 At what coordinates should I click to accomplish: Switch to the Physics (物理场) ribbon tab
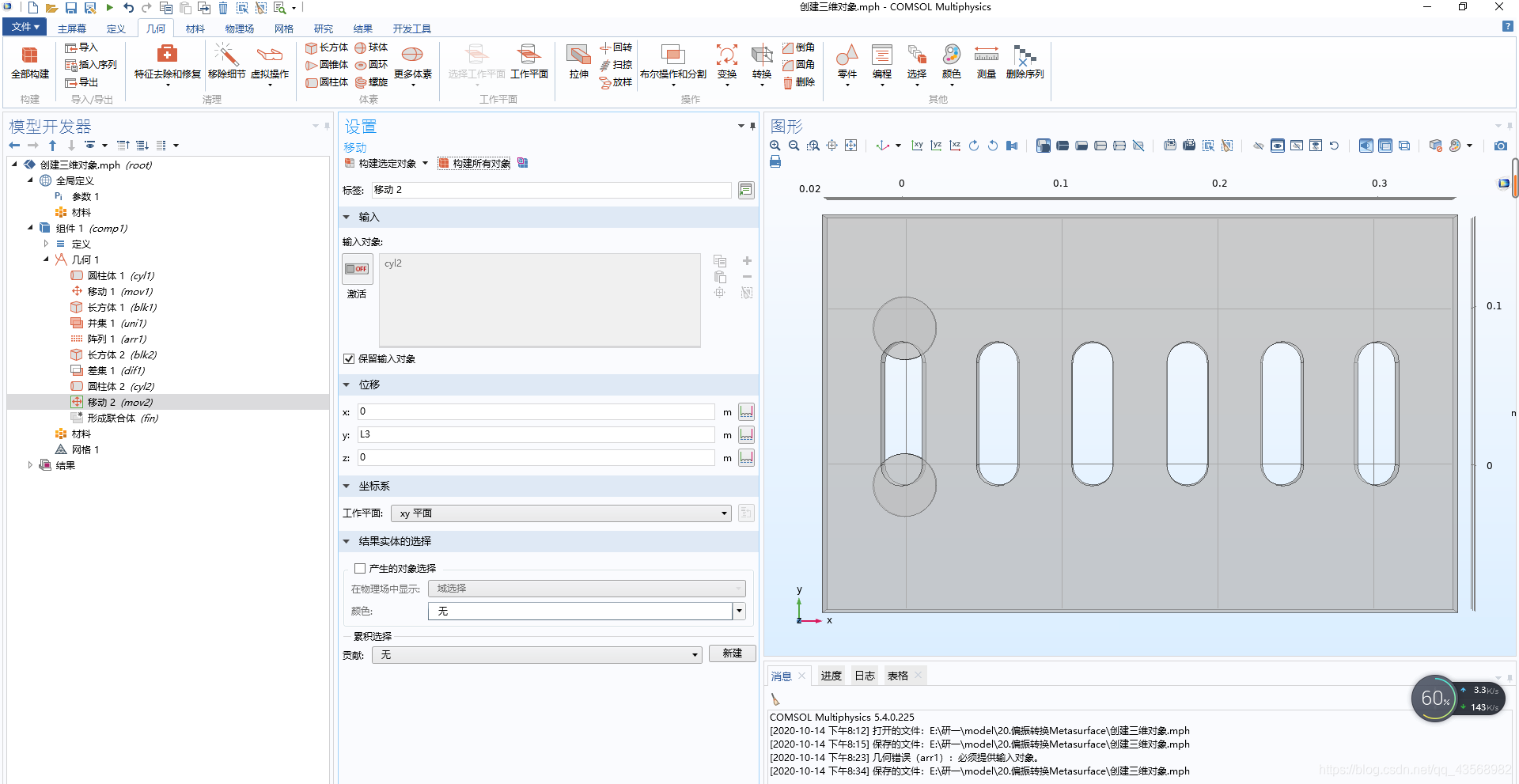239,29
